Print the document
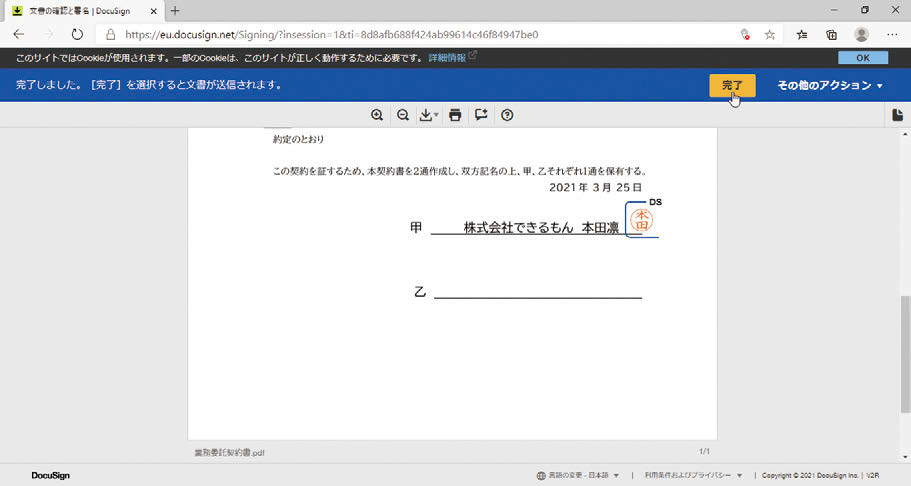 click(455, 115)
